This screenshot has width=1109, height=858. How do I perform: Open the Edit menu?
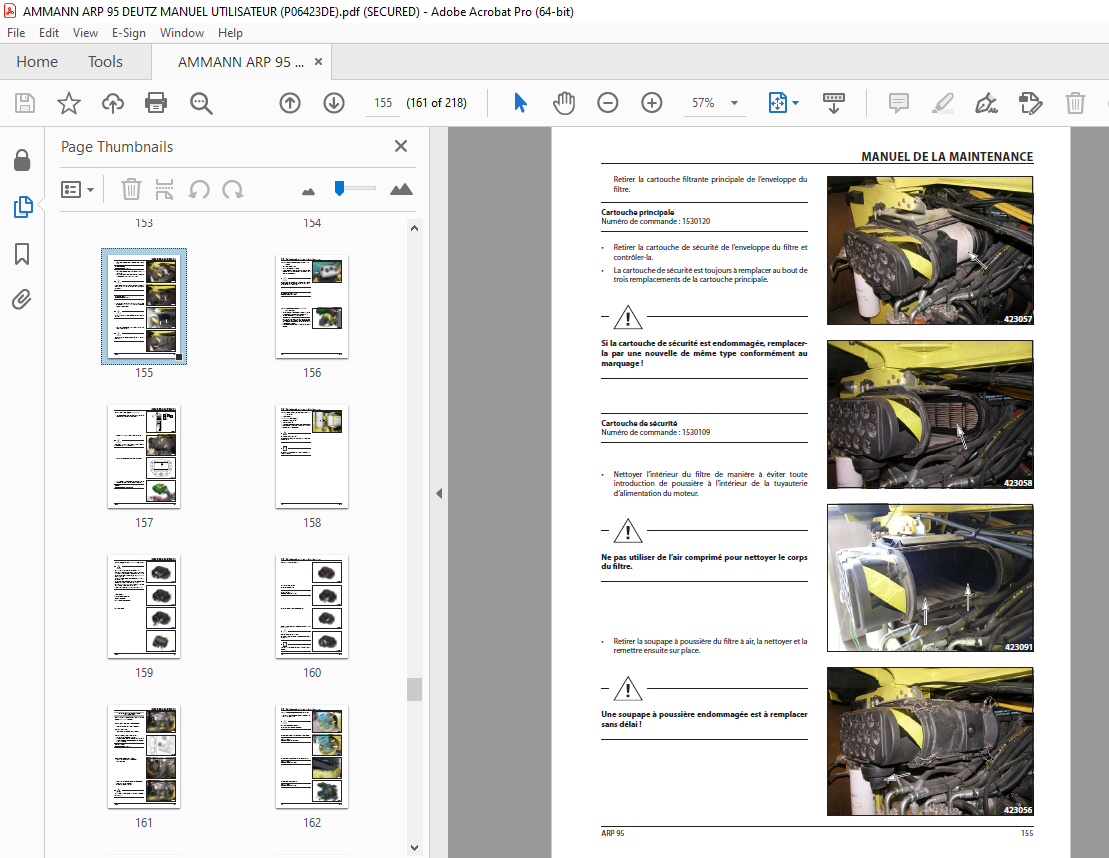pos(49,33)
